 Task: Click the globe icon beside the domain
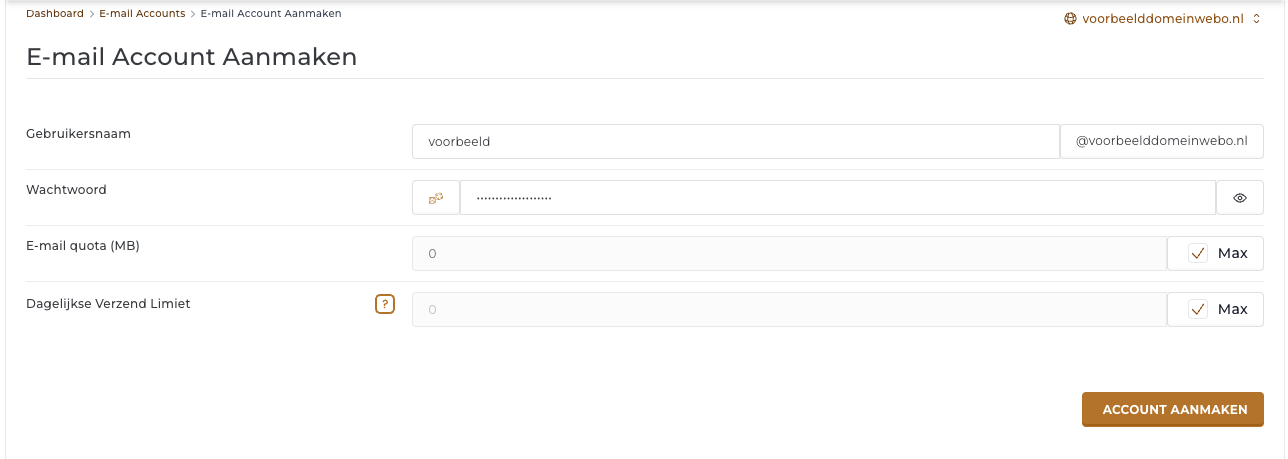1071,18
